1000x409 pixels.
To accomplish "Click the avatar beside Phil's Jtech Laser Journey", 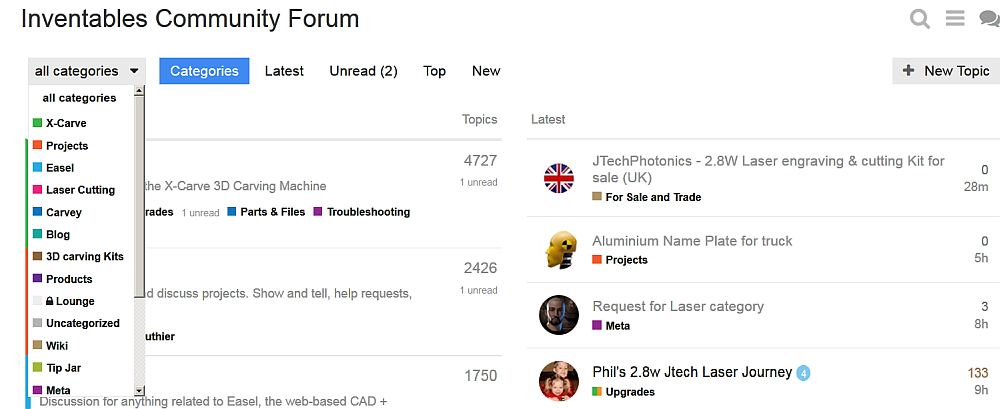I will pos(559,381).
